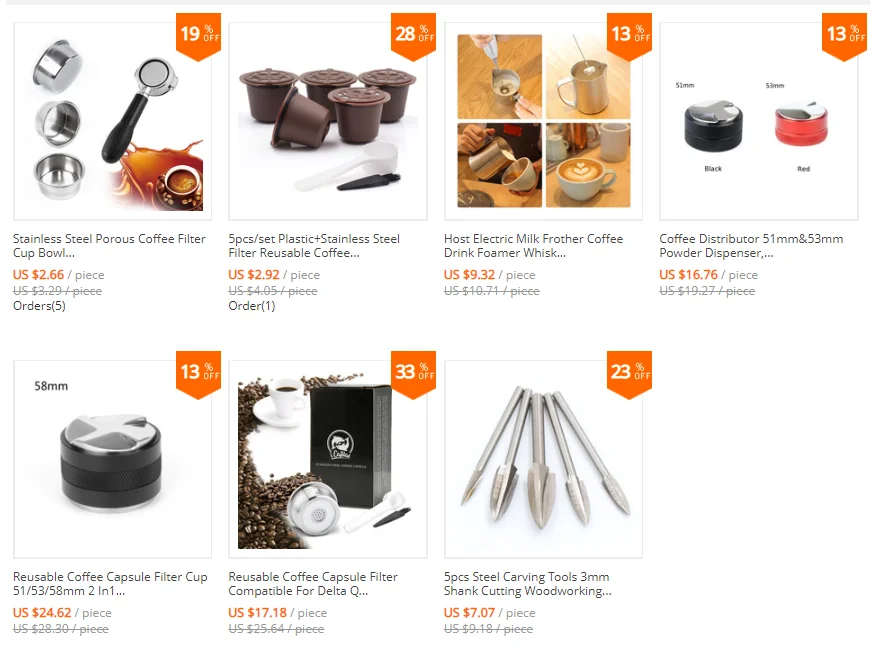Screen dimensions: 878x667
Task: Open the steel carving tools image
Action: tap(544, 459)
